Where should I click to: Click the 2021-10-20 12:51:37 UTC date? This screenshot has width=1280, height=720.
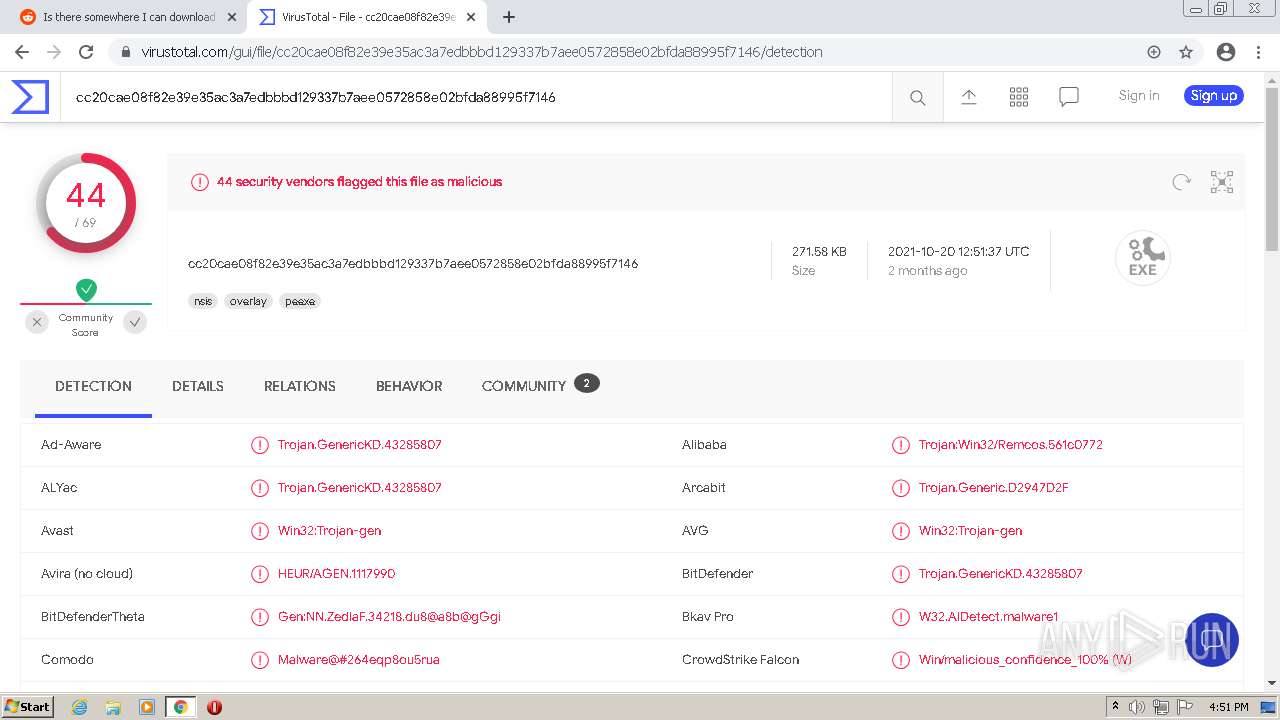[x=958, y=252]
